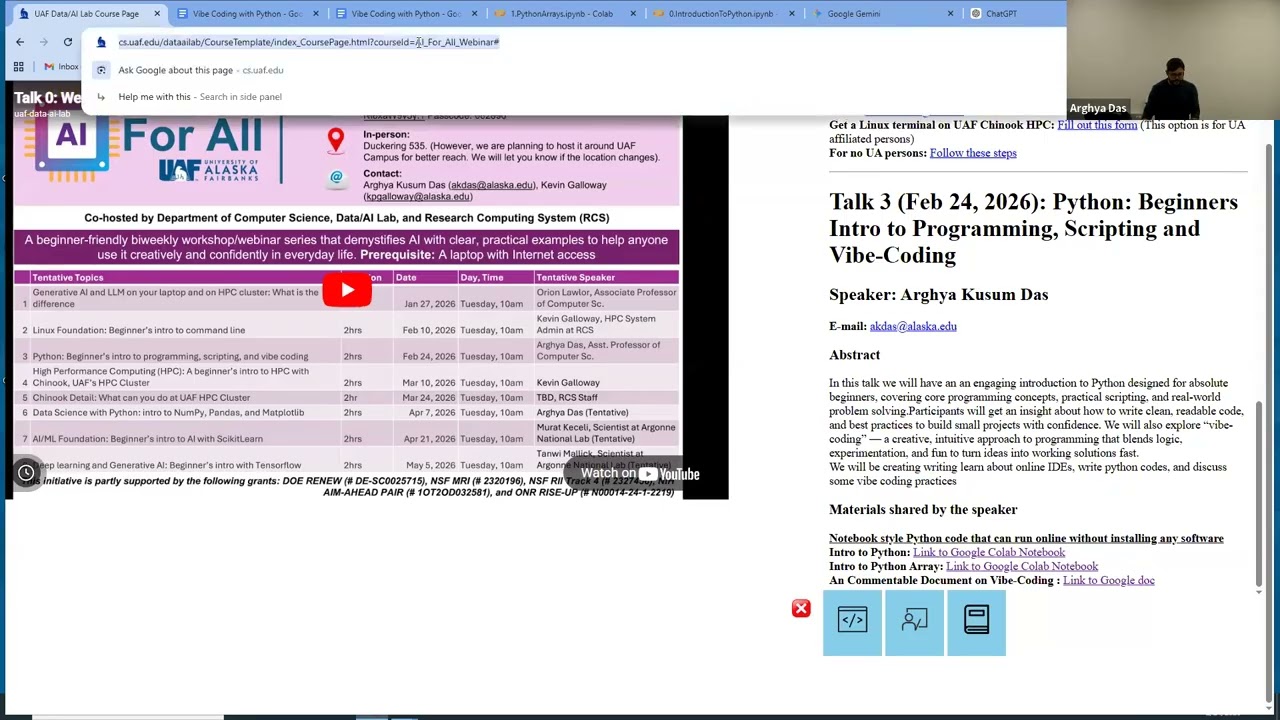1280x720 pixels.
Task: Click 'Speaker: Arghya Kusum Das' text
Action: point(938,295)
